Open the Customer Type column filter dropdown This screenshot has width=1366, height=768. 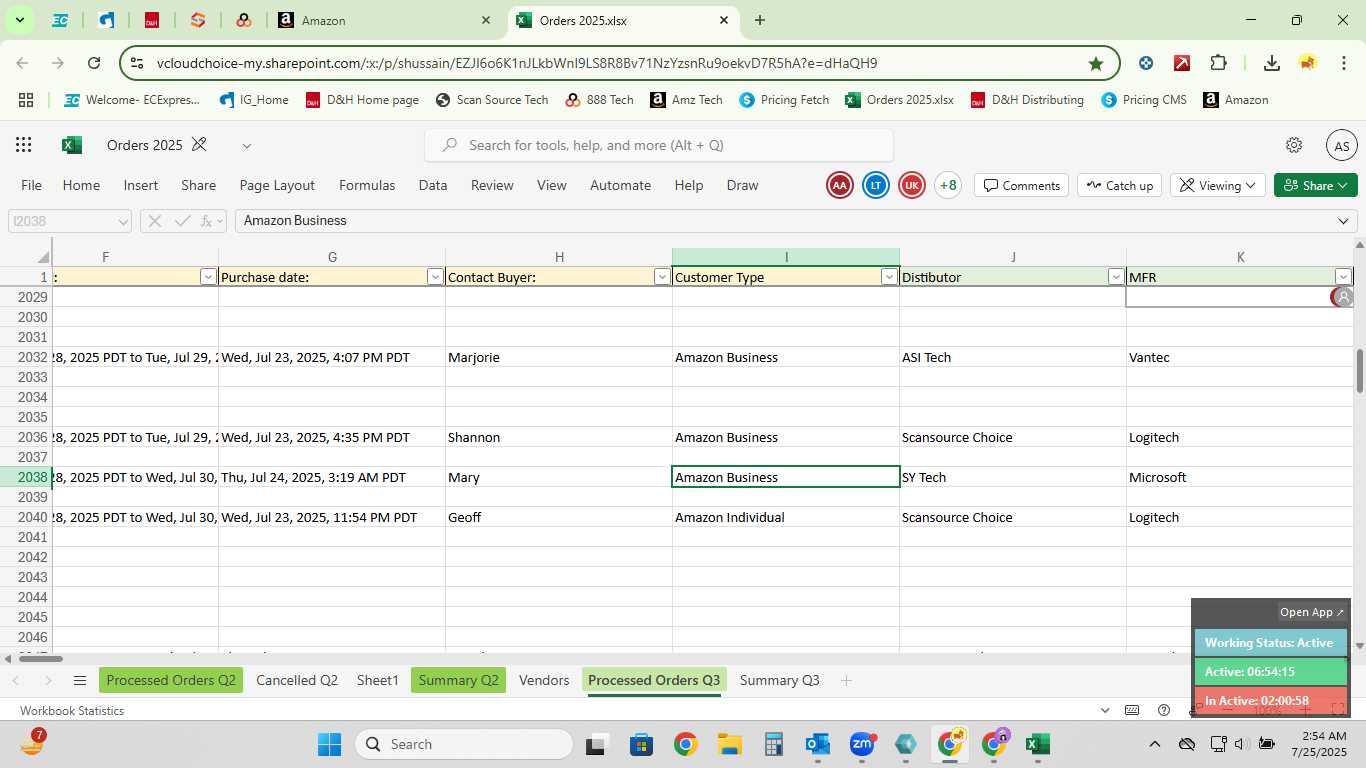889,277
